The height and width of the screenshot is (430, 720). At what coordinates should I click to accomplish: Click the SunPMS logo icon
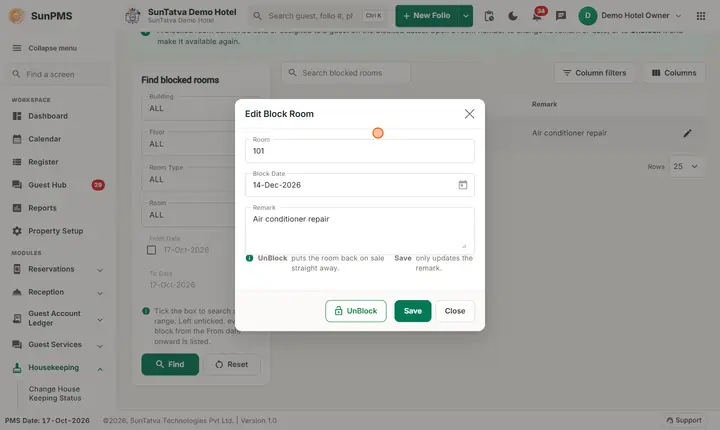pos(17,16)
